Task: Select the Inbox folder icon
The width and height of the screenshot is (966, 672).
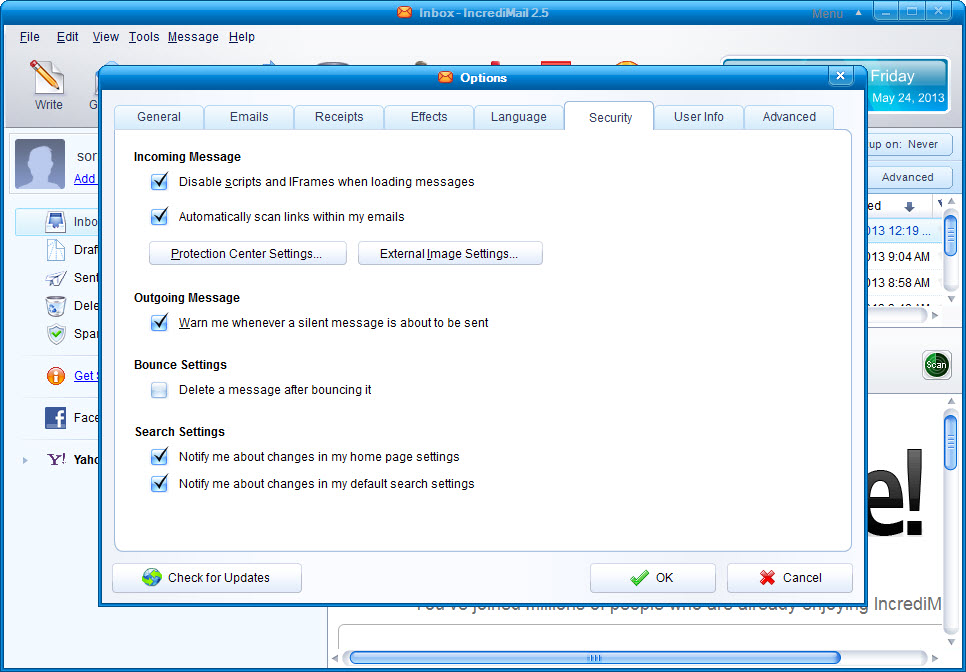Action: (x=56, y=222)
